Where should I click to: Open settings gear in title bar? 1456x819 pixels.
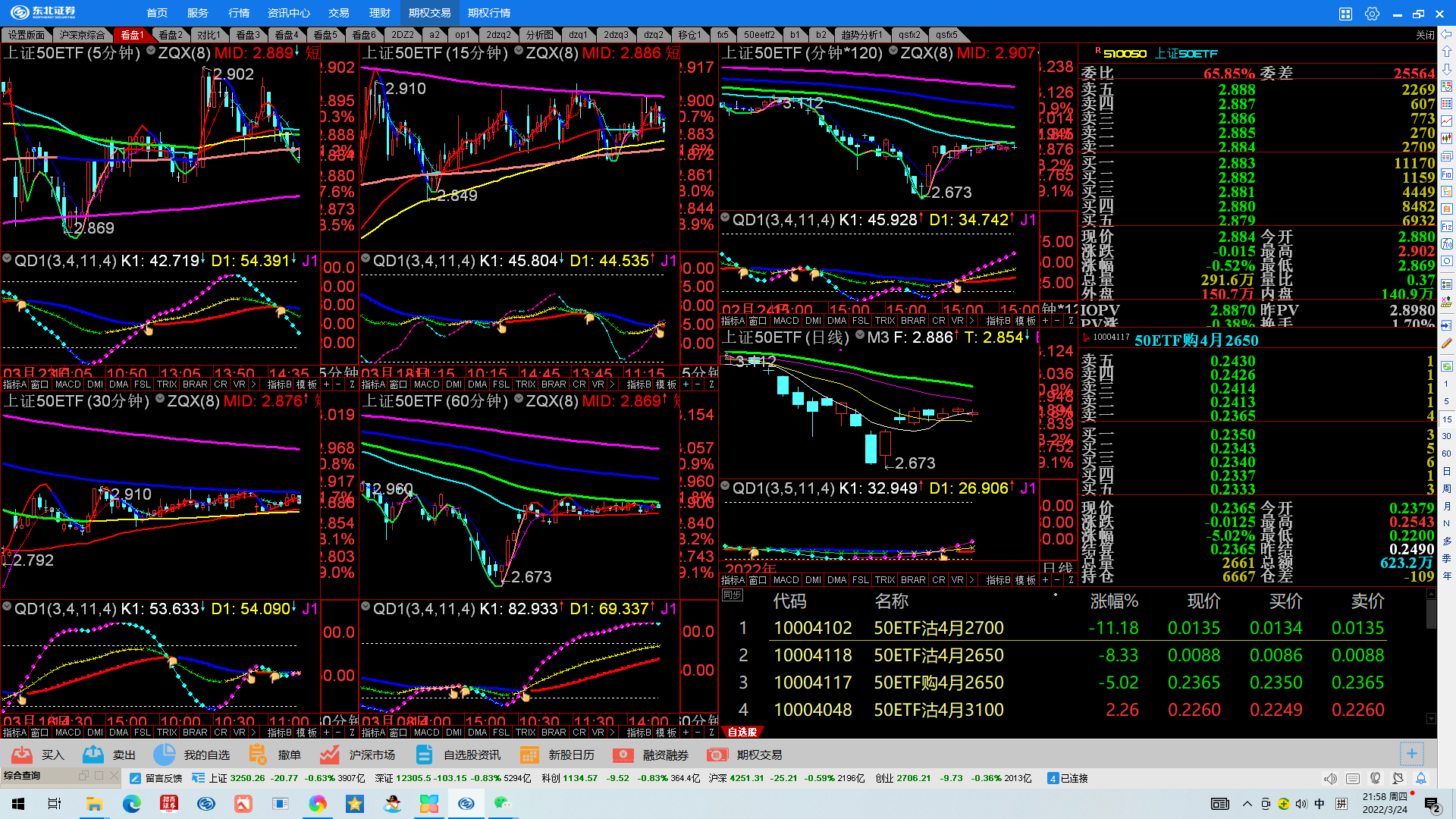[1371, 14]
